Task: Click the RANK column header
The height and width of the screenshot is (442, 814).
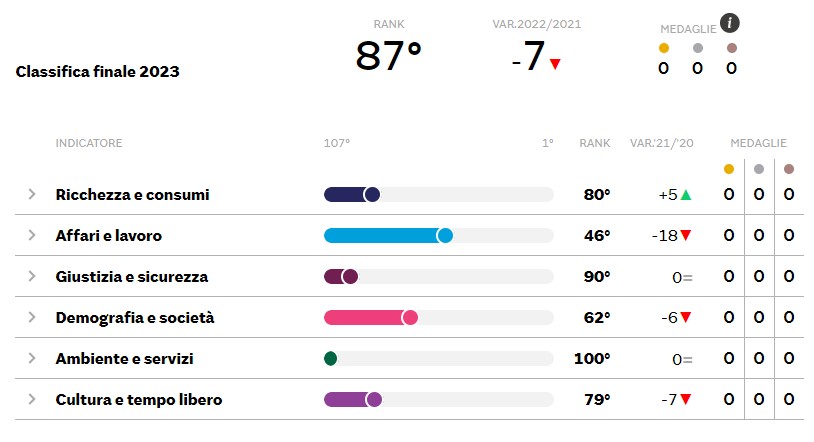Action: 594,143
